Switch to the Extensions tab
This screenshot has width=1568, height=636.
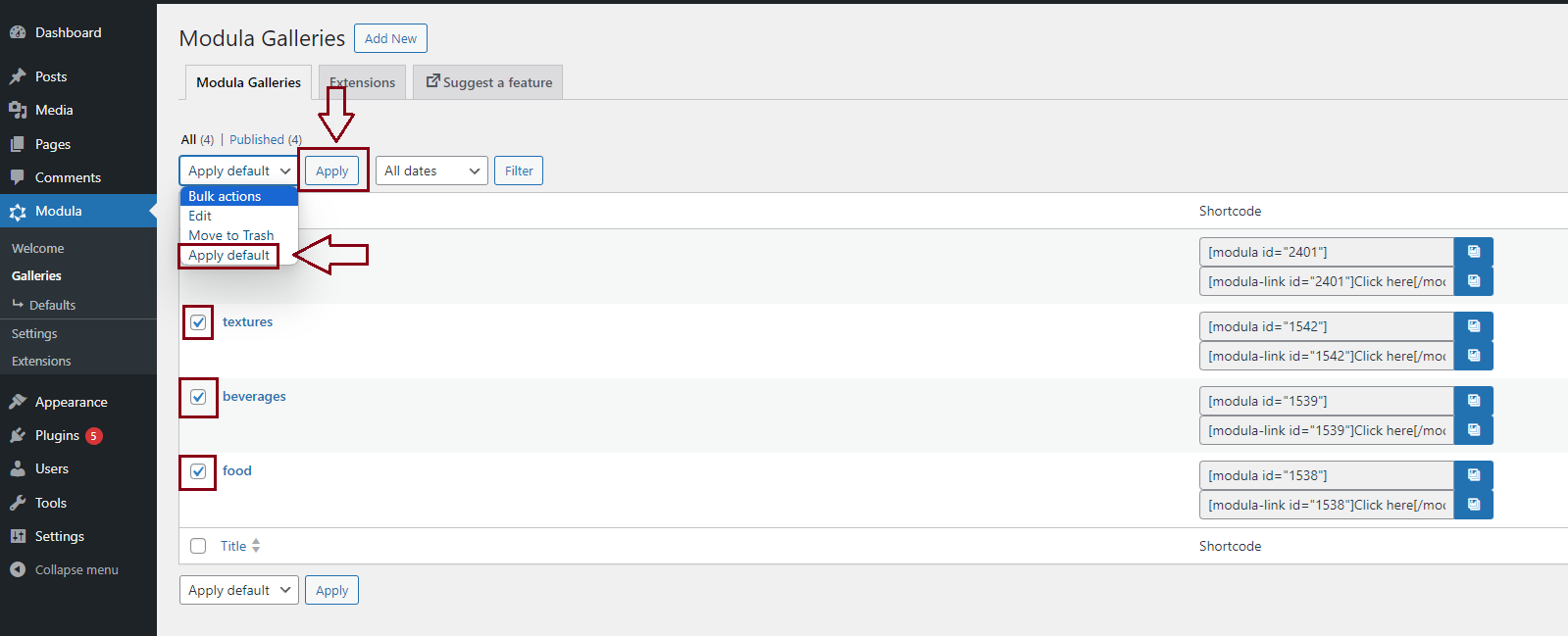click(x=362, y=82)
